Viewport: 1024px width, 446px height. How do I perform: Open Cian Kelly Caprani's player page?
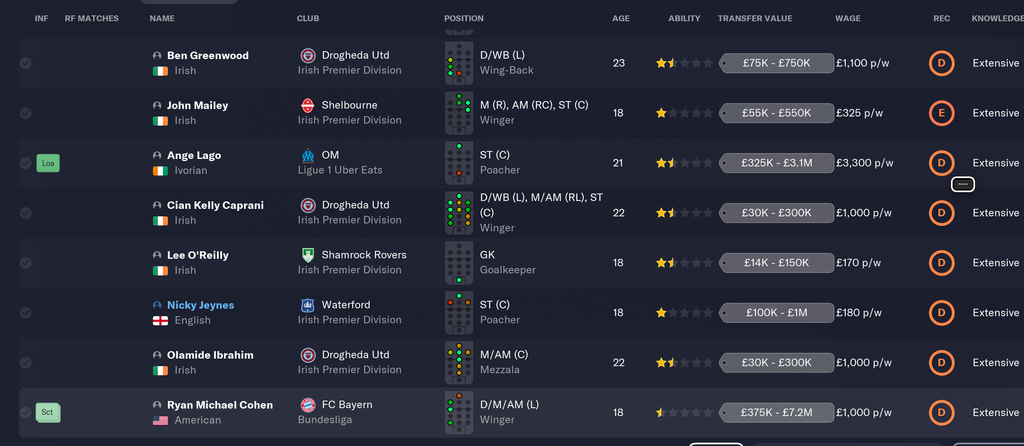[215, 205]
